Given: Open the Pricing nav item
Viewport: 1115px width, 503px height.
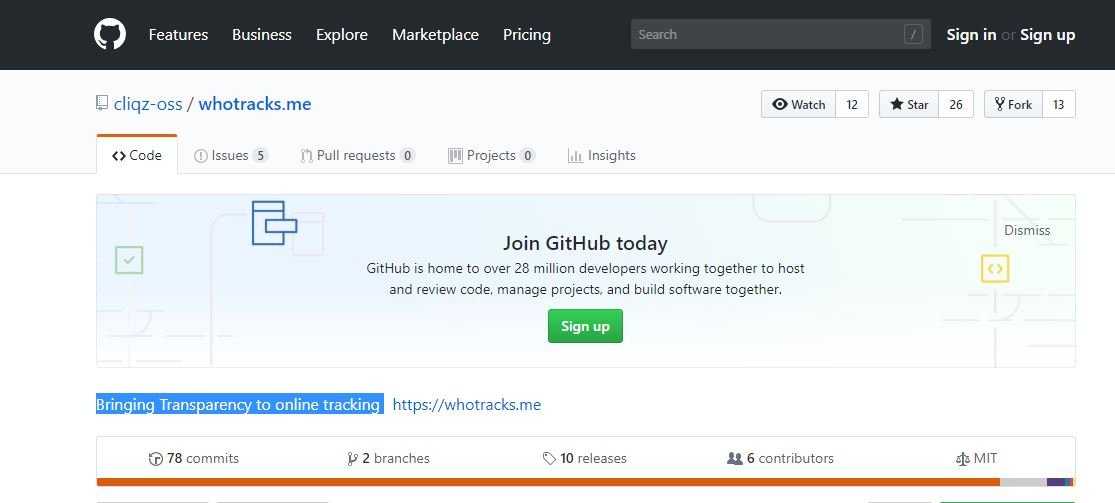Looking at the screenshot, I should tap(527, 35).
